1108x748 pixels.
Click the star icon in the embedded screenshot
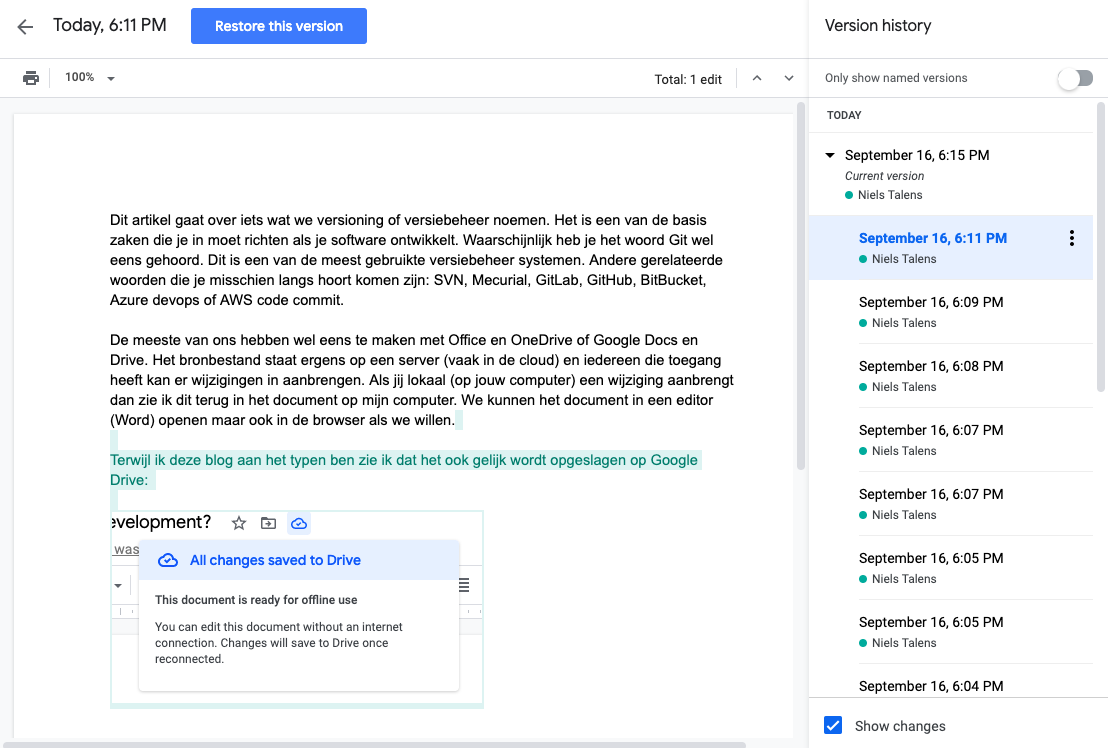tap(238, 523)
